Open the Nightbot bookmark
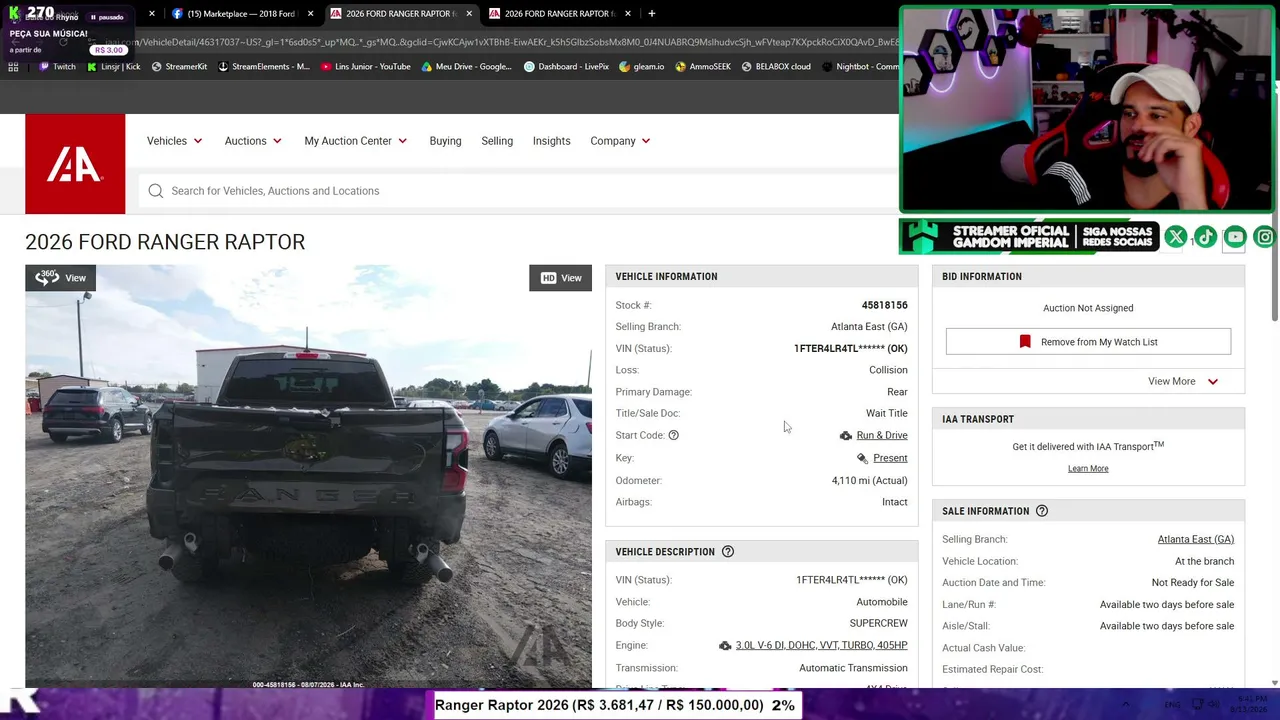Screen dimensions: 1280x720 (860, 67)
